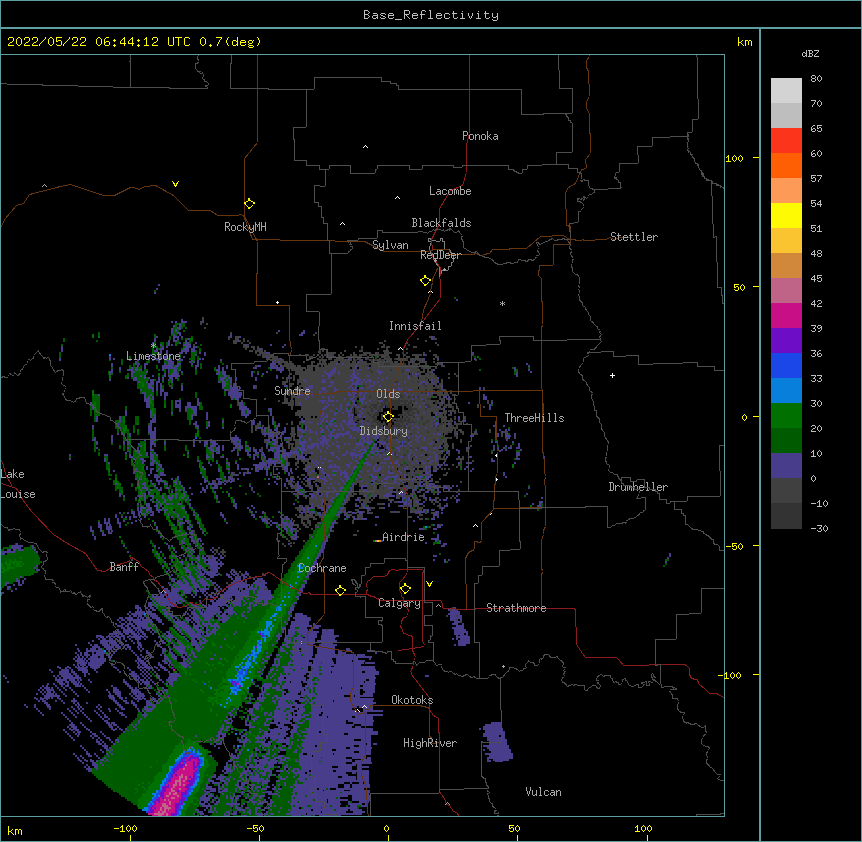
Task: Click the RockyMH town label
Action: (245, 227)
